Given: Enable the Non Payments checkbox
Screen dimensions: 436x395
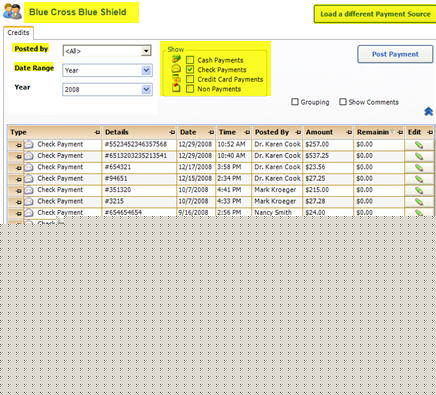Looking at the screenshot, I should (190, 89).
